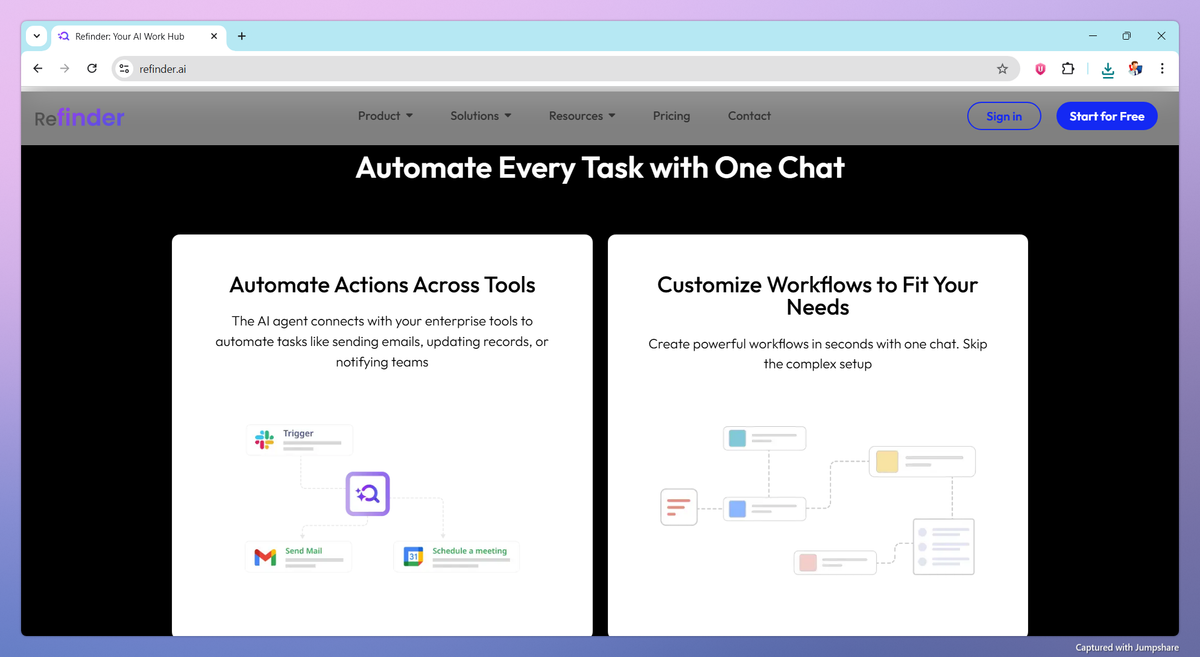The image size is (1200, 657).
Task: Click the checklist node in workflow diagram
Action: 944,546
